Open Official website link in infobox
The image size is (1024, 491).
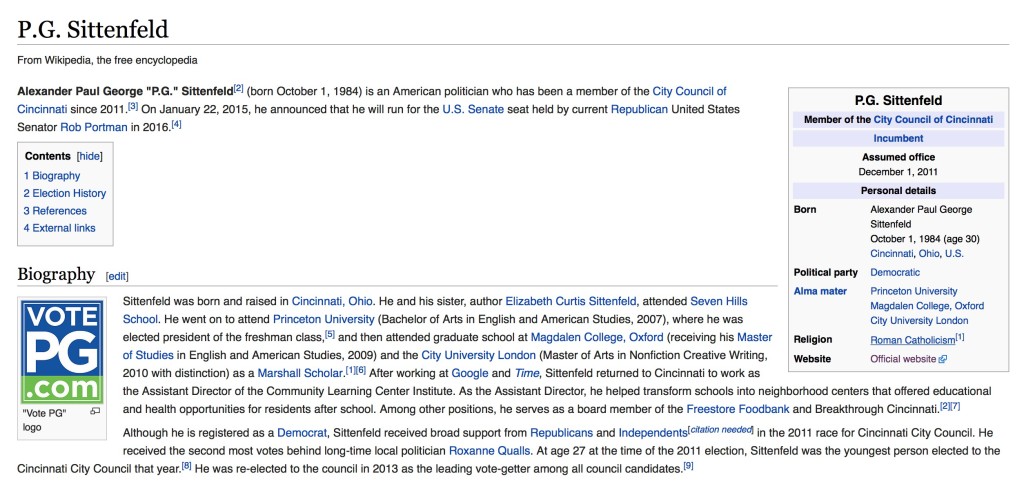tap(903, 359)
